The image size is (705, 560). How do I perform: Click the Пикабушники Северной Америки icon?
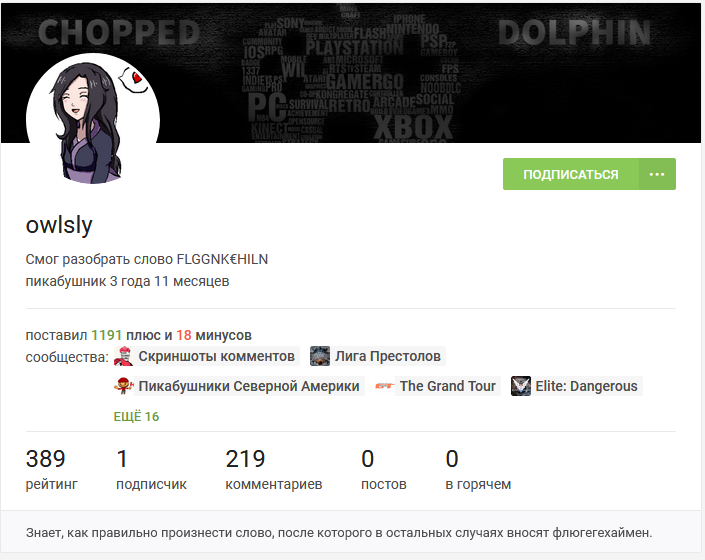tap(124, 386)
